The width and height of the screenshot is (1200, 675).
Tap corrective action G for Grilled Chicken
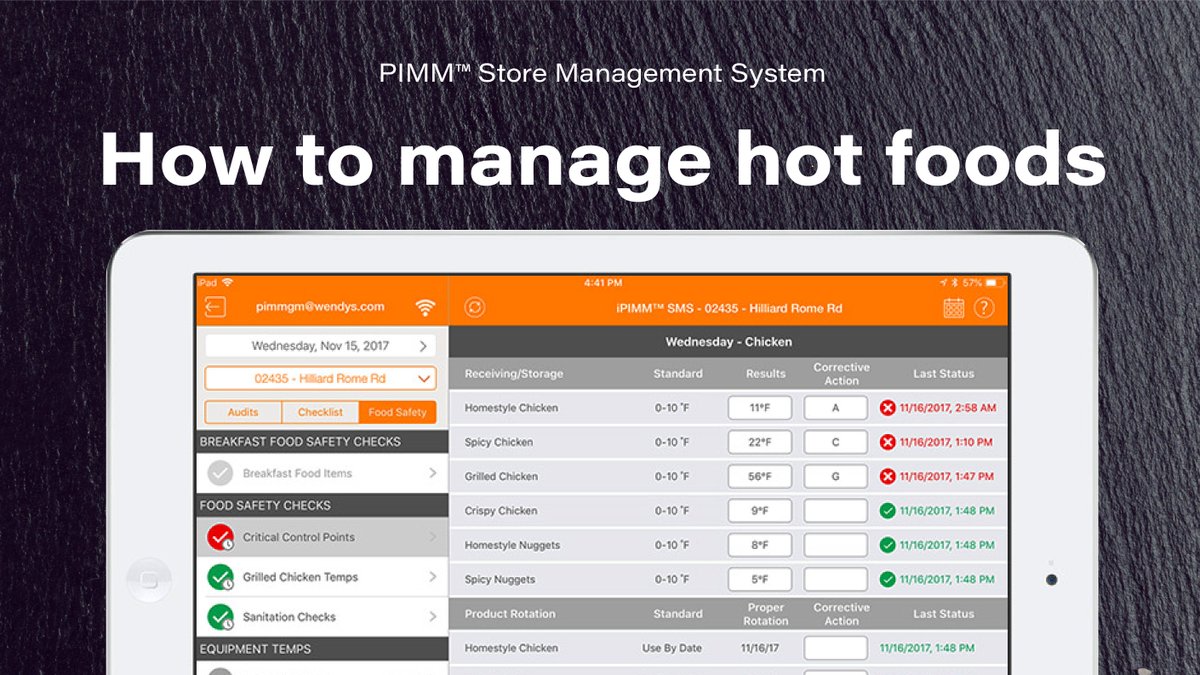tap(836, 476)
